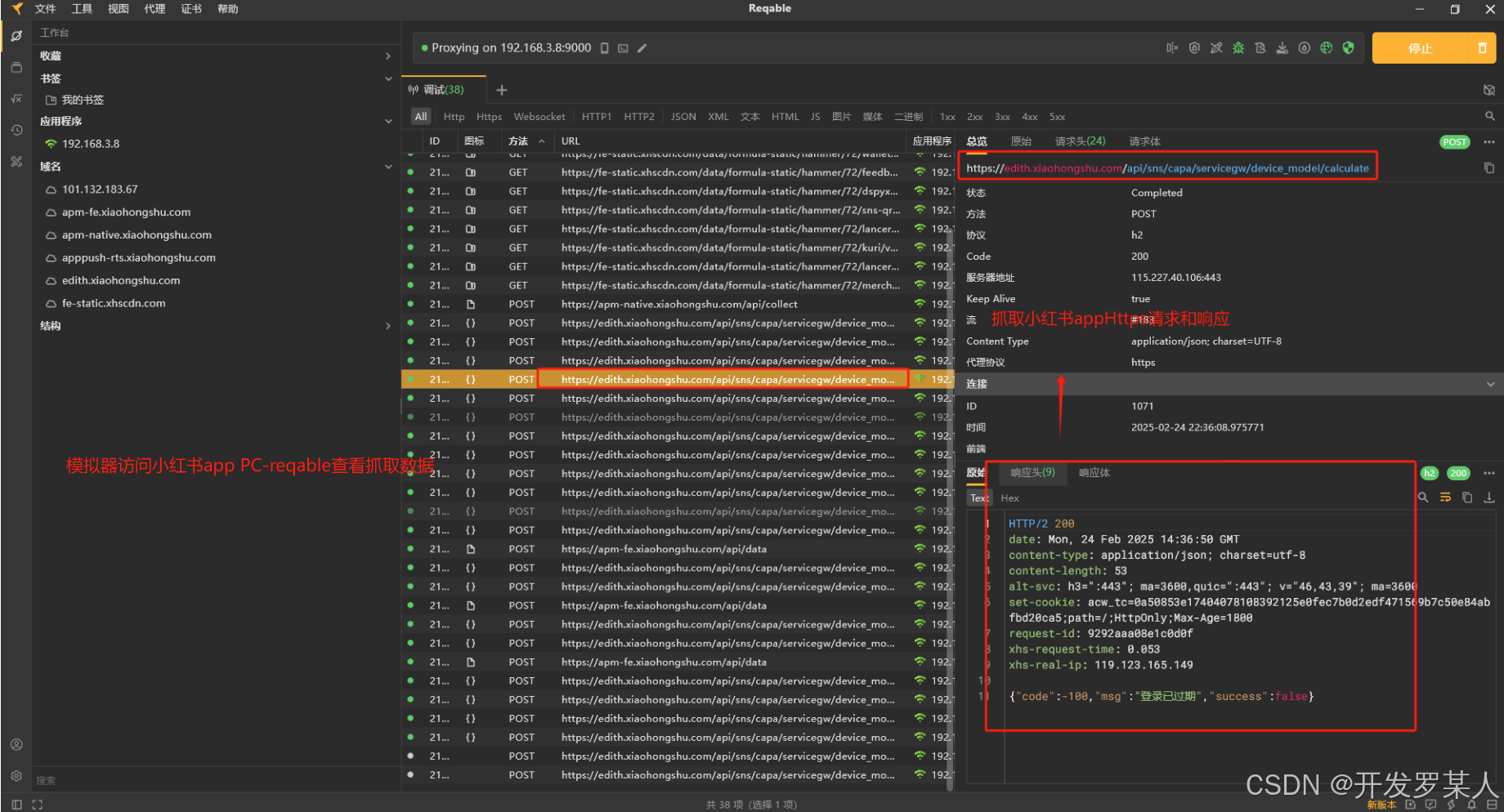Collapse the 域名 section
This screenshot has height=812, width=1504.
click(388, 167)
